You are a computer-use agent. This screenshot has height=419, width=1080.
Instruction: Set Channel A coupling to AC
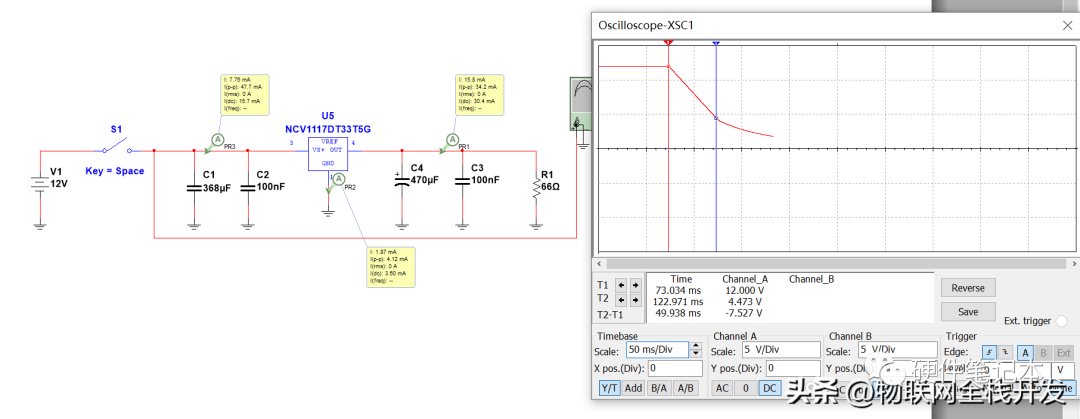(x=721, y=388)
